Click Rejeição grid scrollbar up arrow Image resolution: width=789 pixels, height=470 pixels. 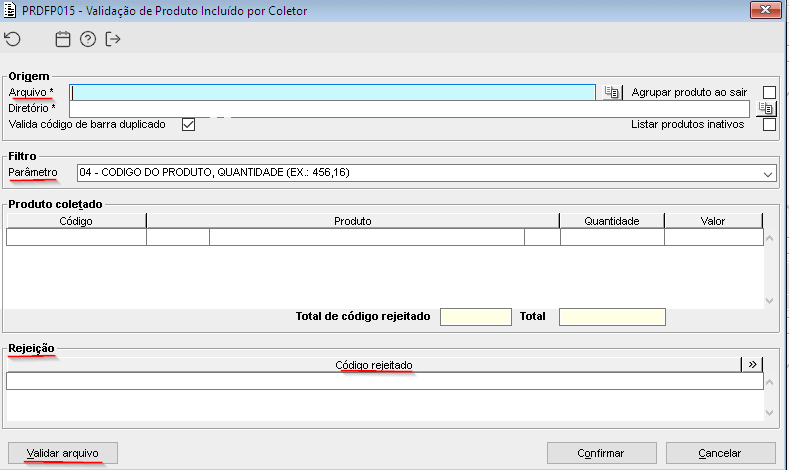coord(769,382)
